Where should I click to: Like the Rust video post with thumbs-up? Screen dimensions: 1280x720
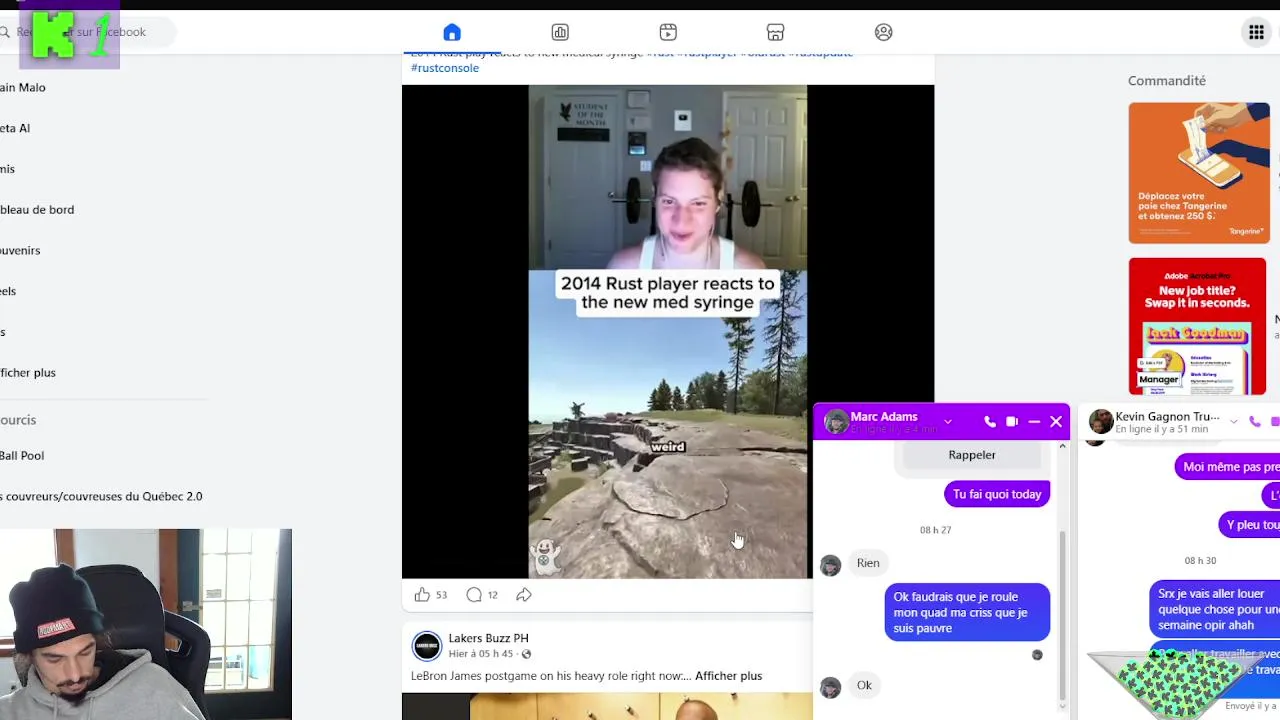(422, 595)
